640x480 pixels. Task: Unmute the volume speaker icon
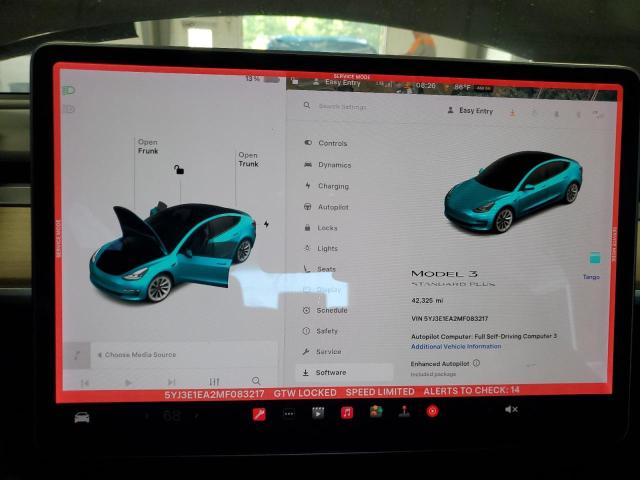coord(511,409)
